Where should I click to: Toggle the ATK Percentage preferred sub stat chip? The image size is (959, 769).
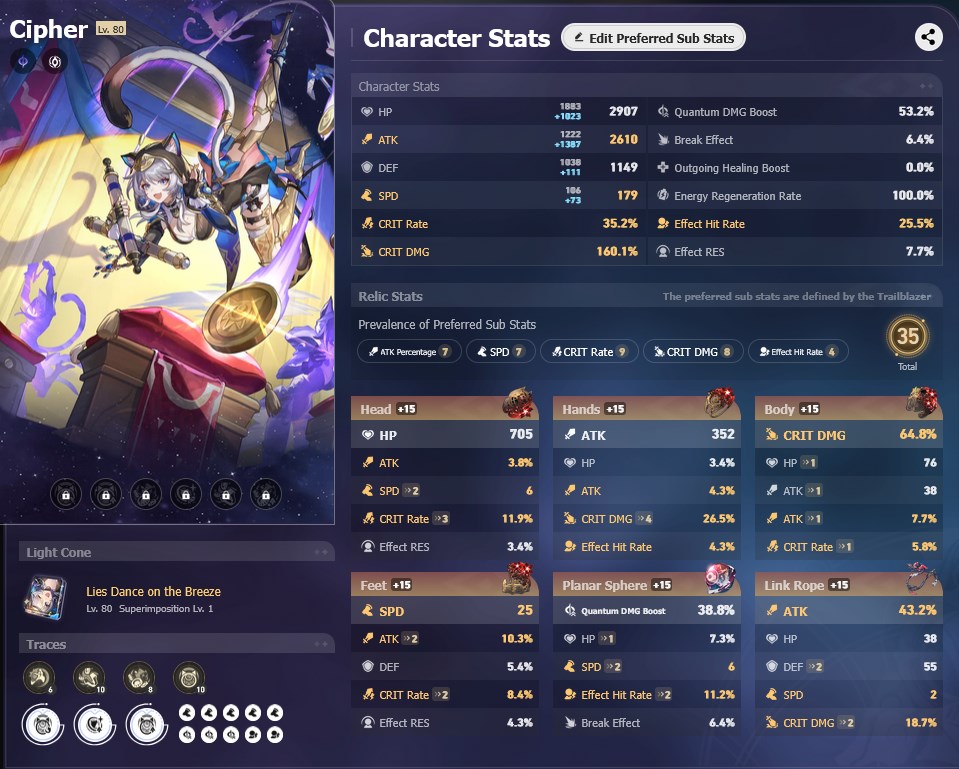[x=409, y=352]
